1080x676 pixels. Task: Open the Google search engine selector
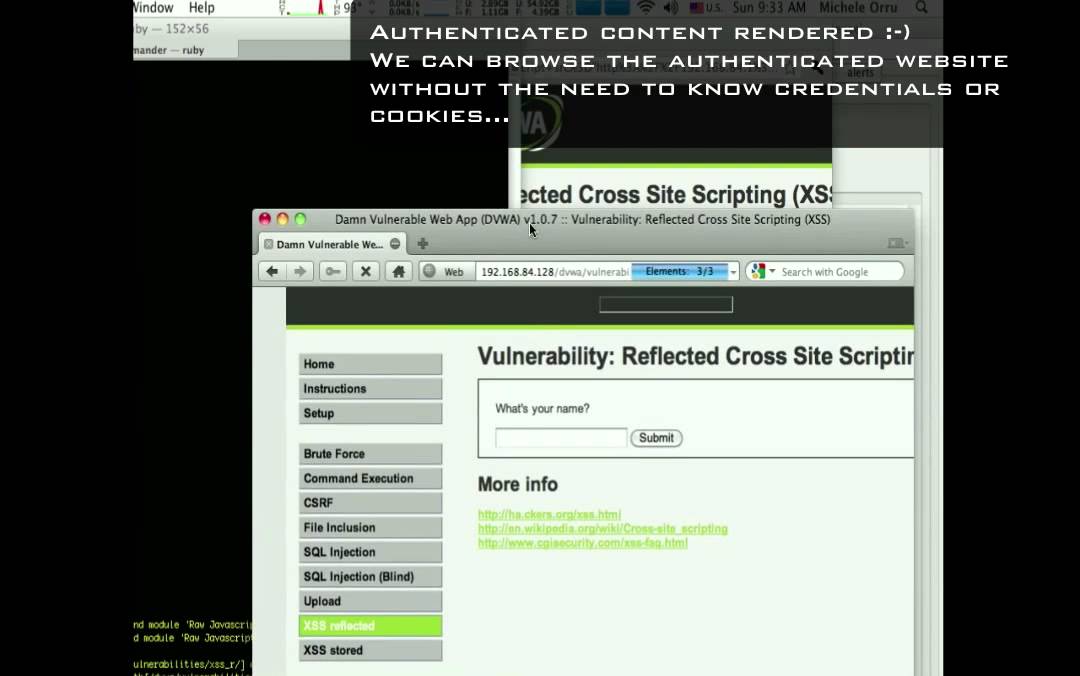(762, 272)
